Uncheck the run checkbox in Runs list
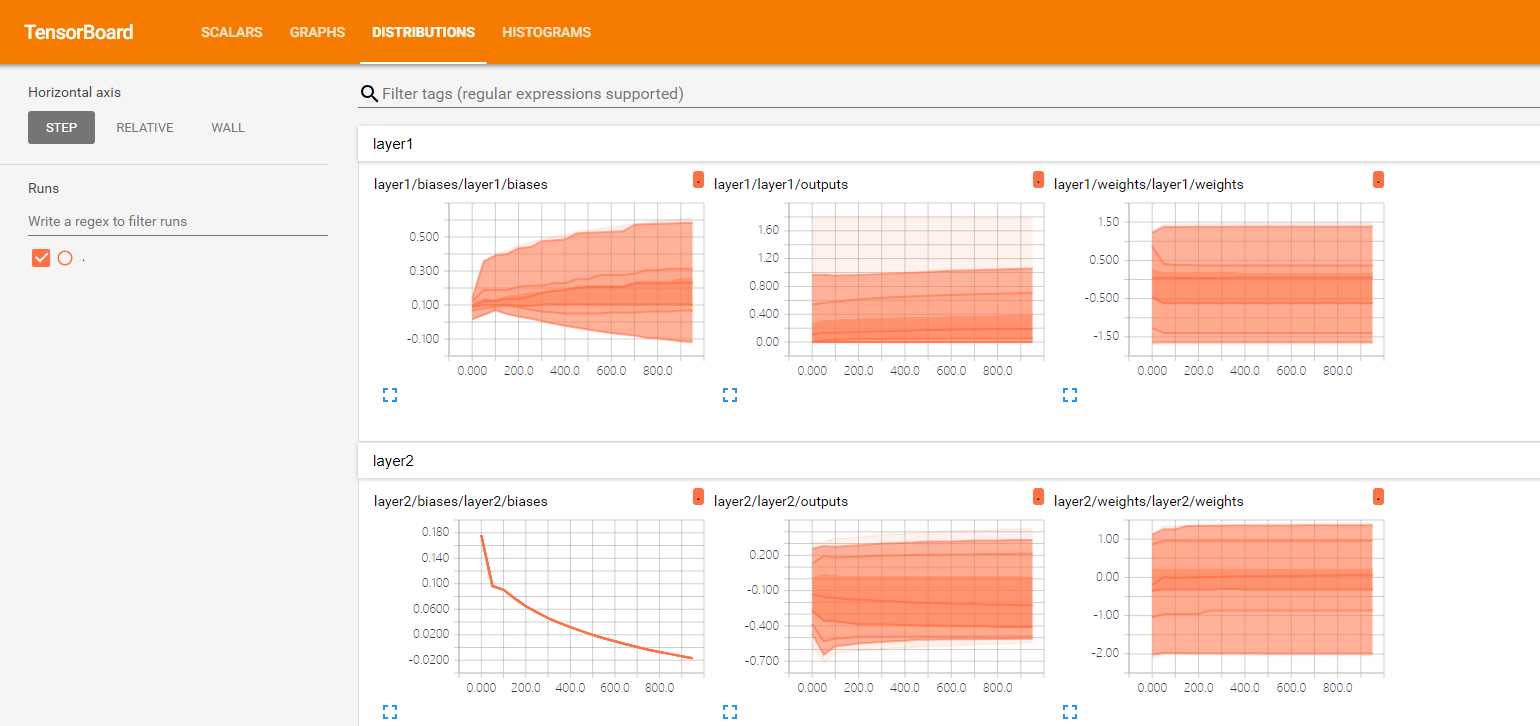1540x726 pixels. (x=41, y=258)
